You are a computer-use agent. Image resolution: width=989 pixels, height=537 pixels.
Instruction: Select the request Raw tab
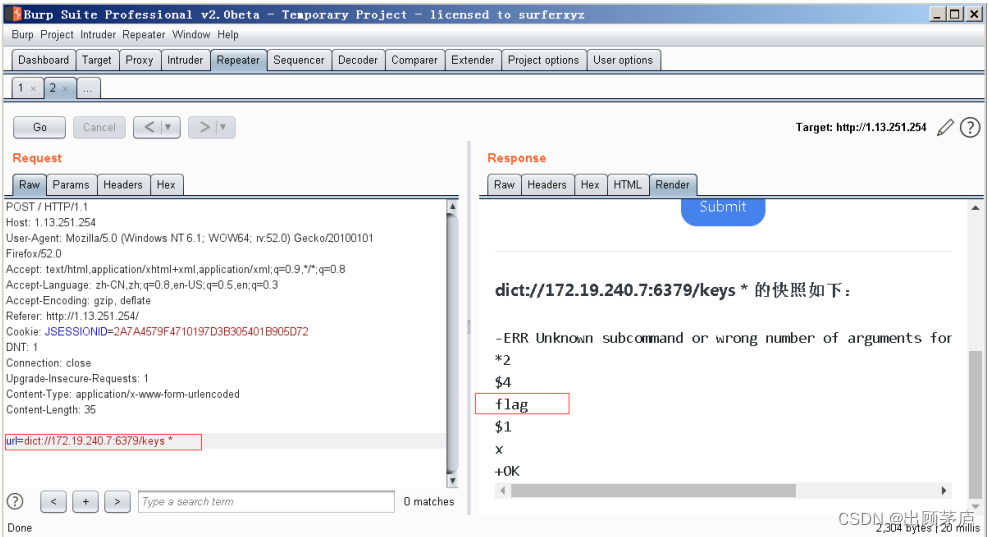(29, 185)
